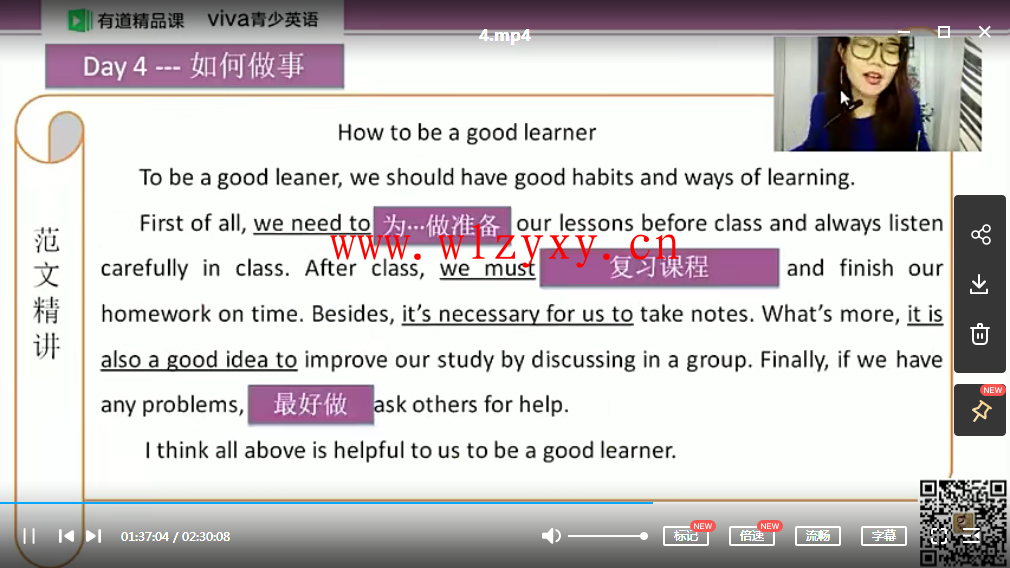The image size is (1010, 568).
Task: Skip to the next video
Action: click(x=94, y=536)
